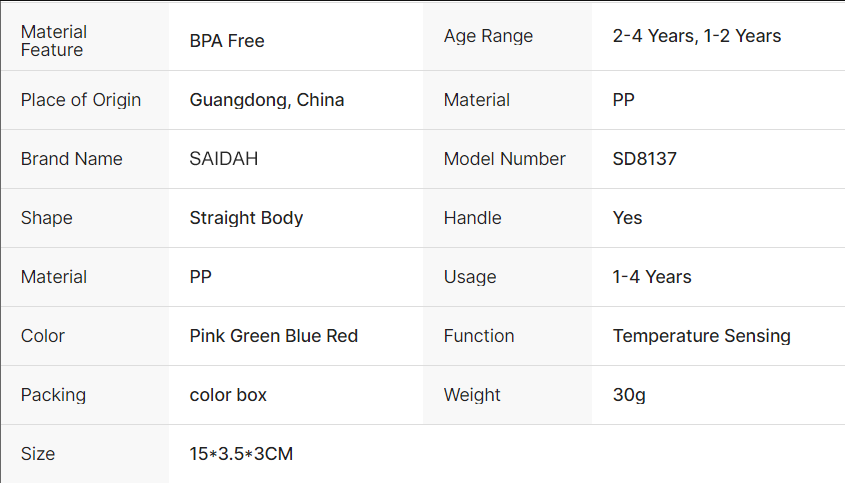Select the SD8137 model number value
The height and width of the screenshot is (483, 845).
645,159
